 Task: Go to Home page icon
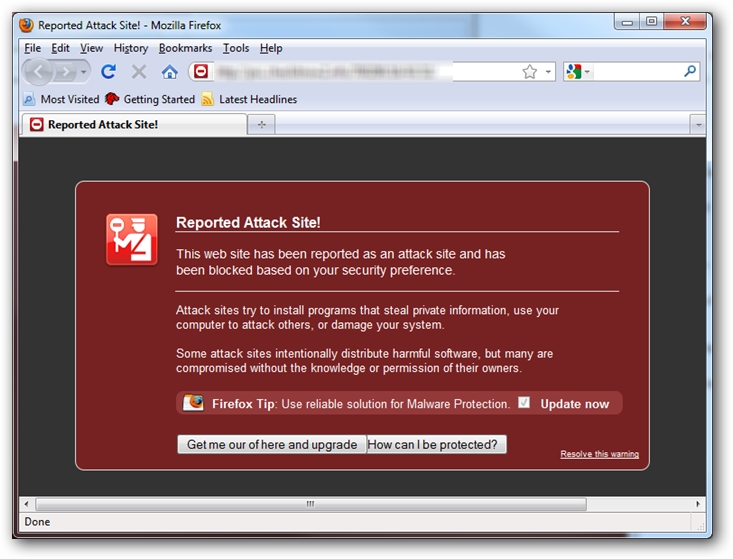tap(169, 72)
